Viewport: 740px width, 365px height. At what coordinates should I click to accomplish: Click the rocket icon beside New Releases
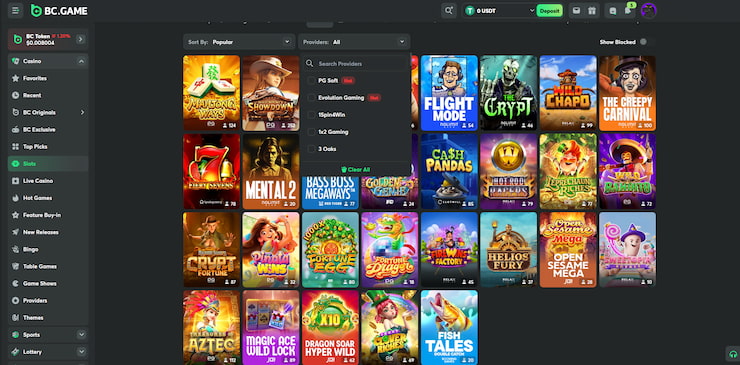[16, 232]
